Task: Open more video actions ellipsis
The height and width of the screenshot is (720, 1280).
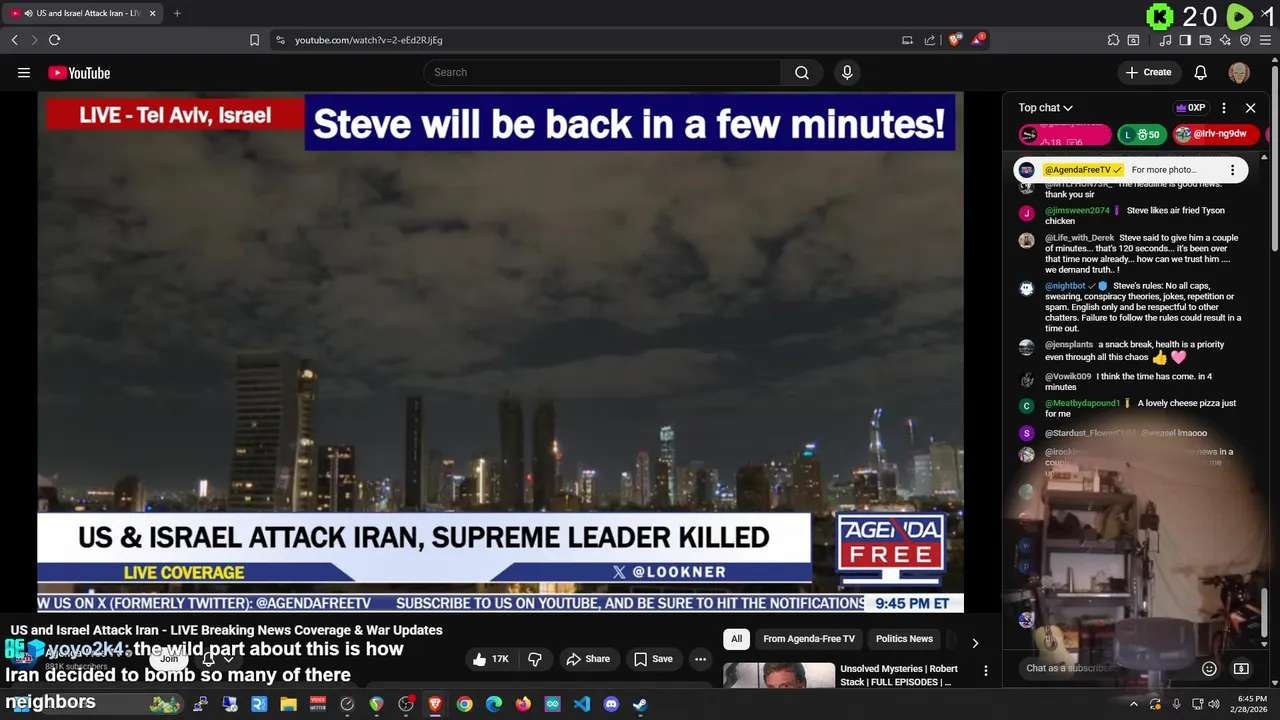Action: 701,659
